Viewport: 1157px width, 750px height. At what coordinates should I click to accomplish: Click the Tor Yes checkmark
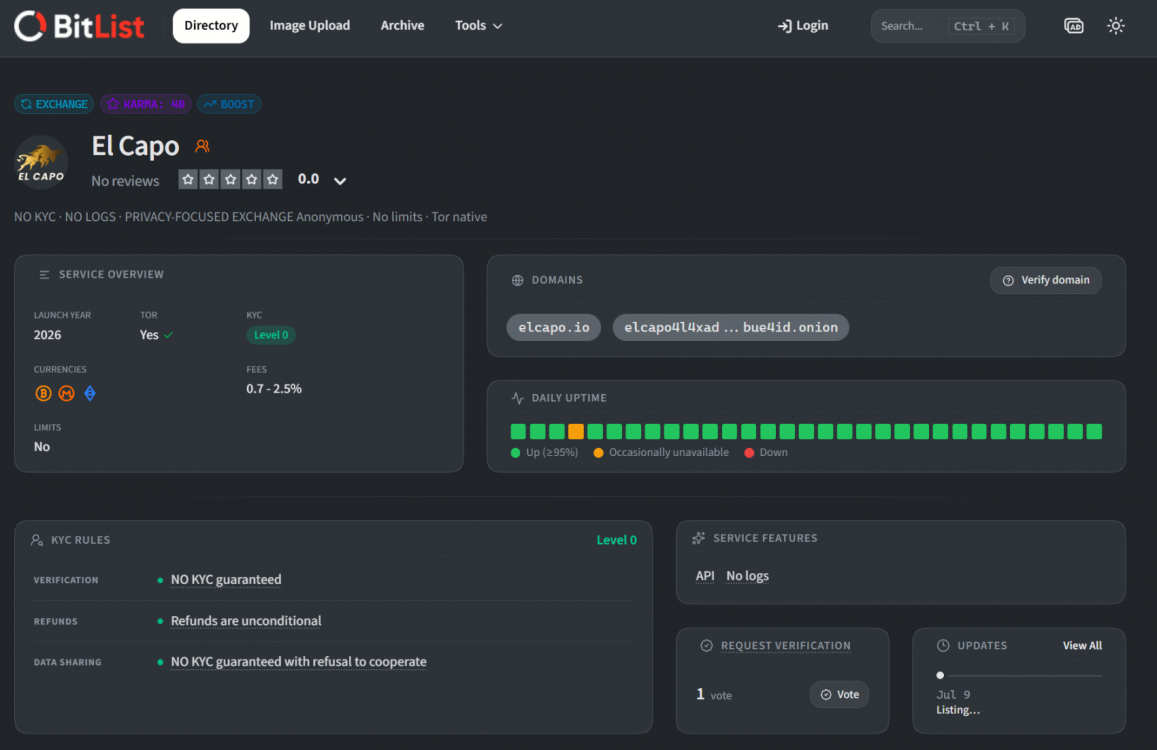pyautogui.click(x=169, y=335)
